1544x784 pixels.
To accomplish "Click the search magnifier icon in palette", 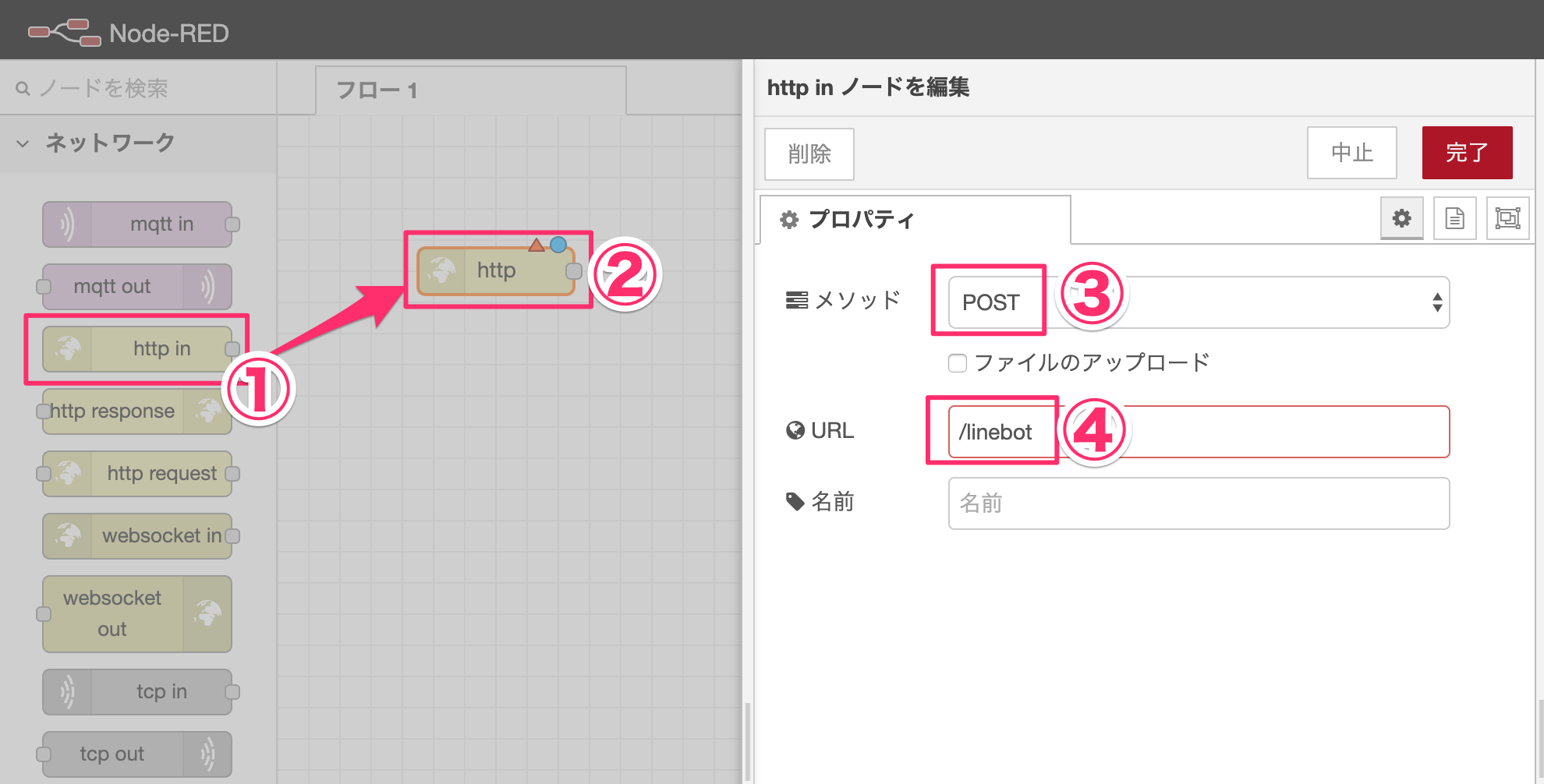I will click(23, 89).
